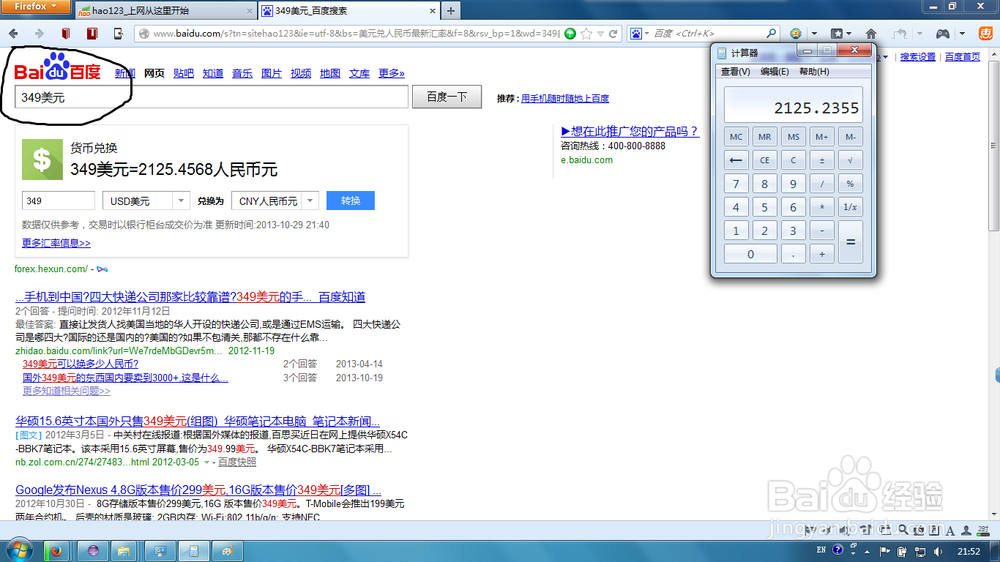
Task: Click into the 349美元 search field
Action: pos(212,97)
